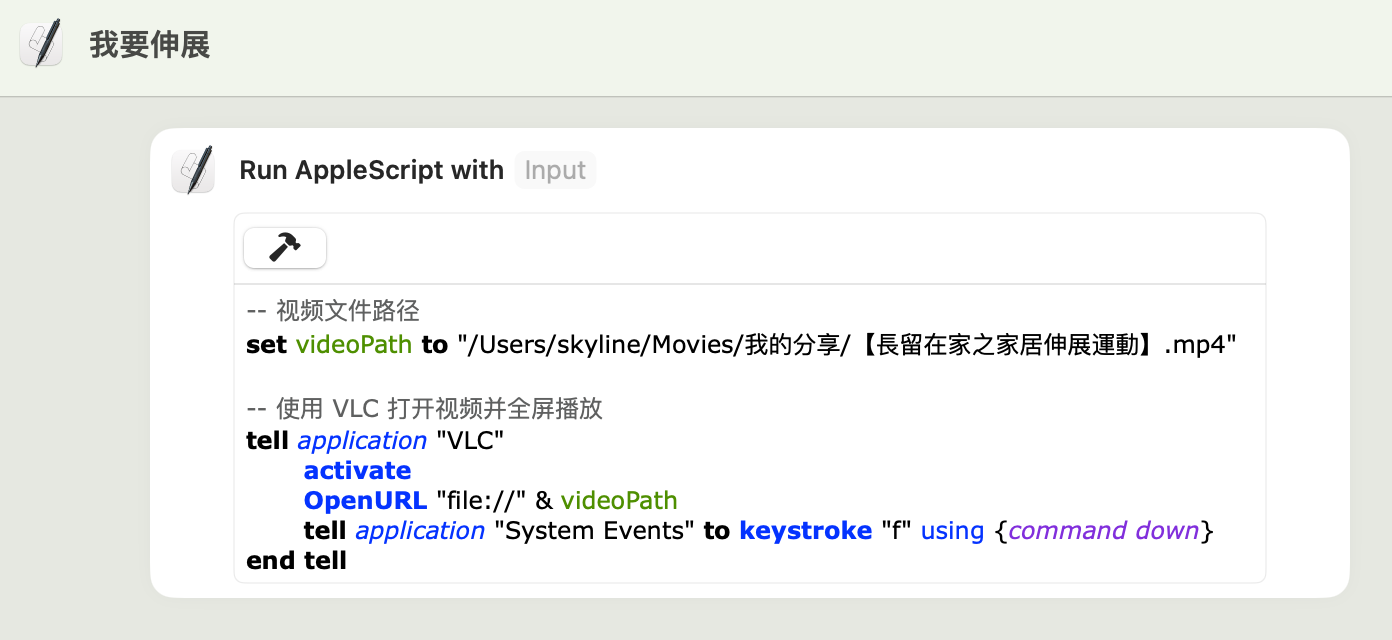Click the activate command line
Screen dimensions: 1392x640
[x=357, y=470]
